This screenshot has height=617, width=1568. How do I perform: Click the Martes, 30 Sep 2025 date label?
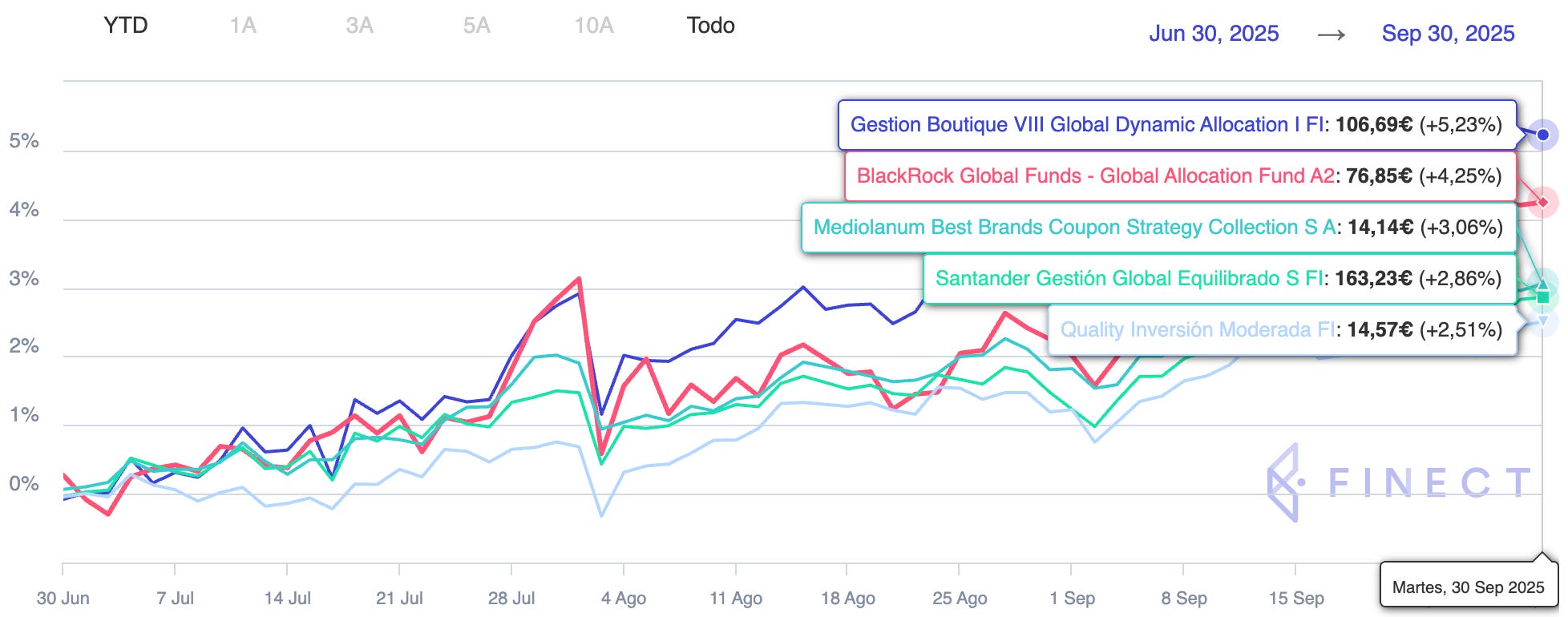[1469, 587]
